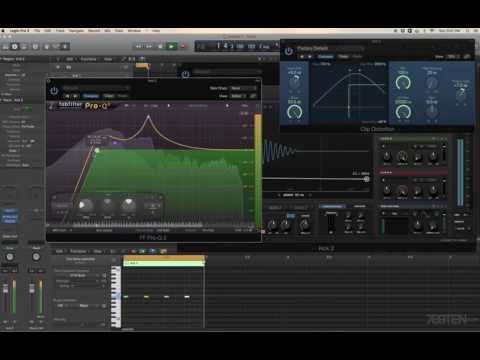Viewport: 480px width, 360px height.
Task: Click Copy in the Compressor header
Action: pos(343,57)
